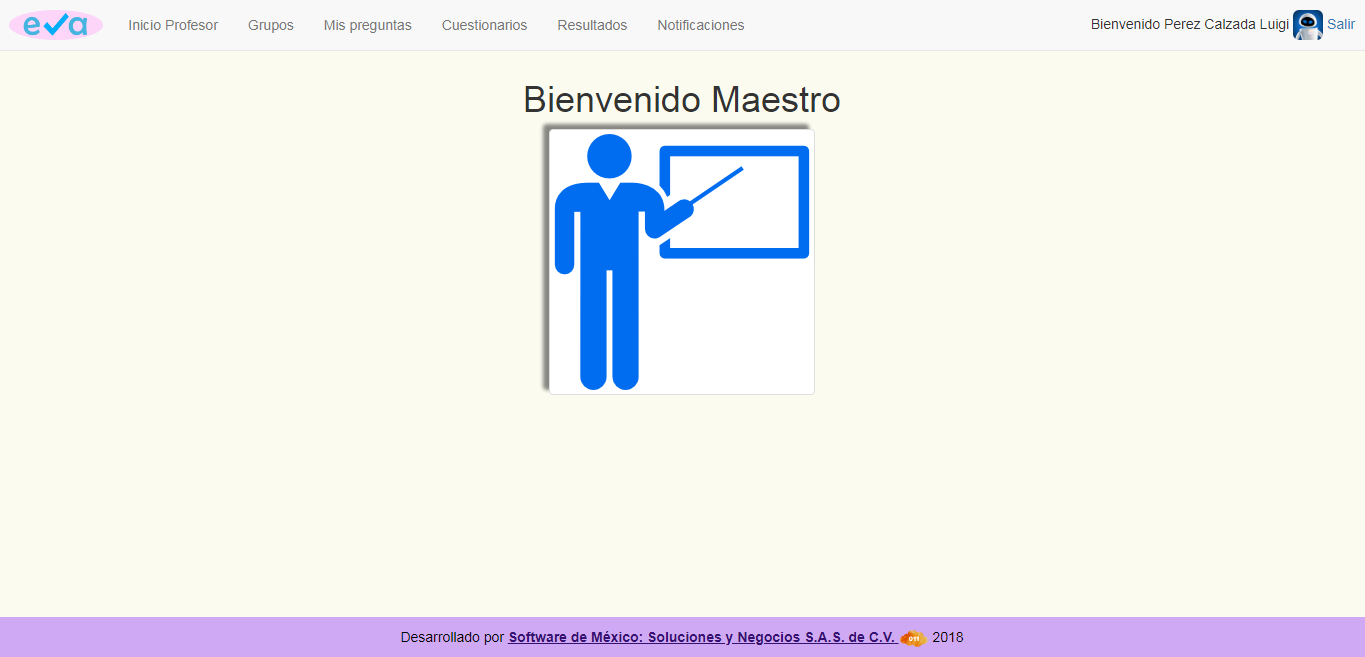1365x657 pixels.
Task: Open Software de México footer link
Action: coord(702,637)
